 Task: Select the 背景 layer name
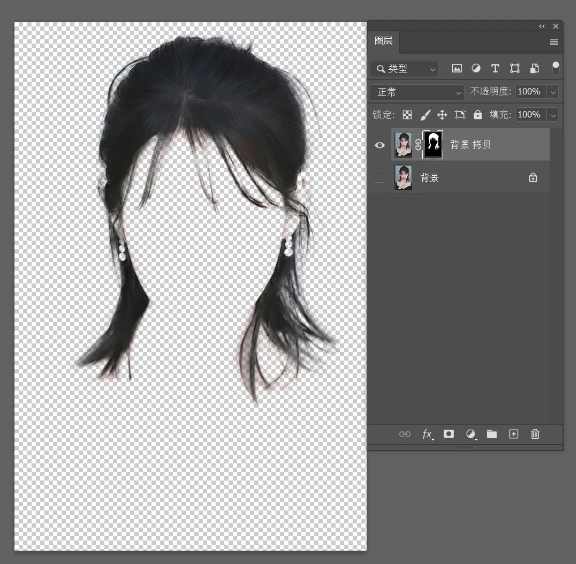429,178
